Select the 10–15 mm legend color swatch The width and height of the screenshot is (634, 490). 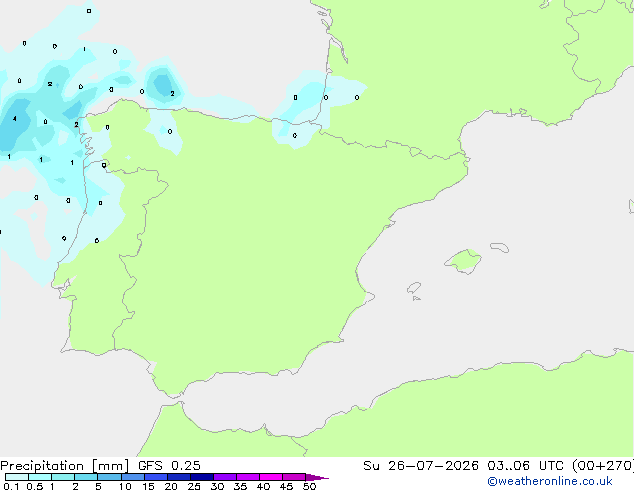[x=132, y=477]
